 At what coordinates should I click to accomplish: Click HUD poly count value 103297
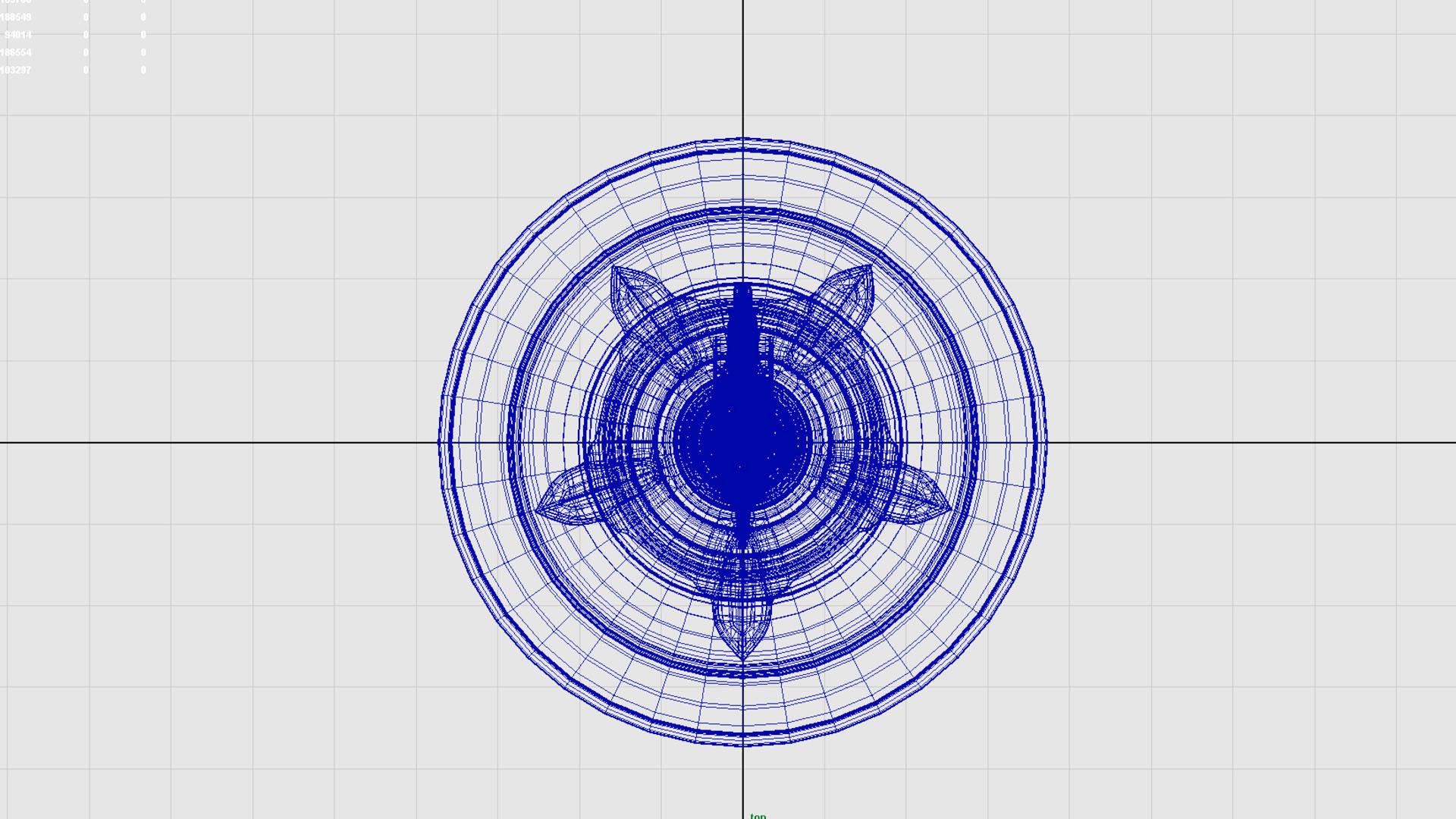[x=16, y=70]
